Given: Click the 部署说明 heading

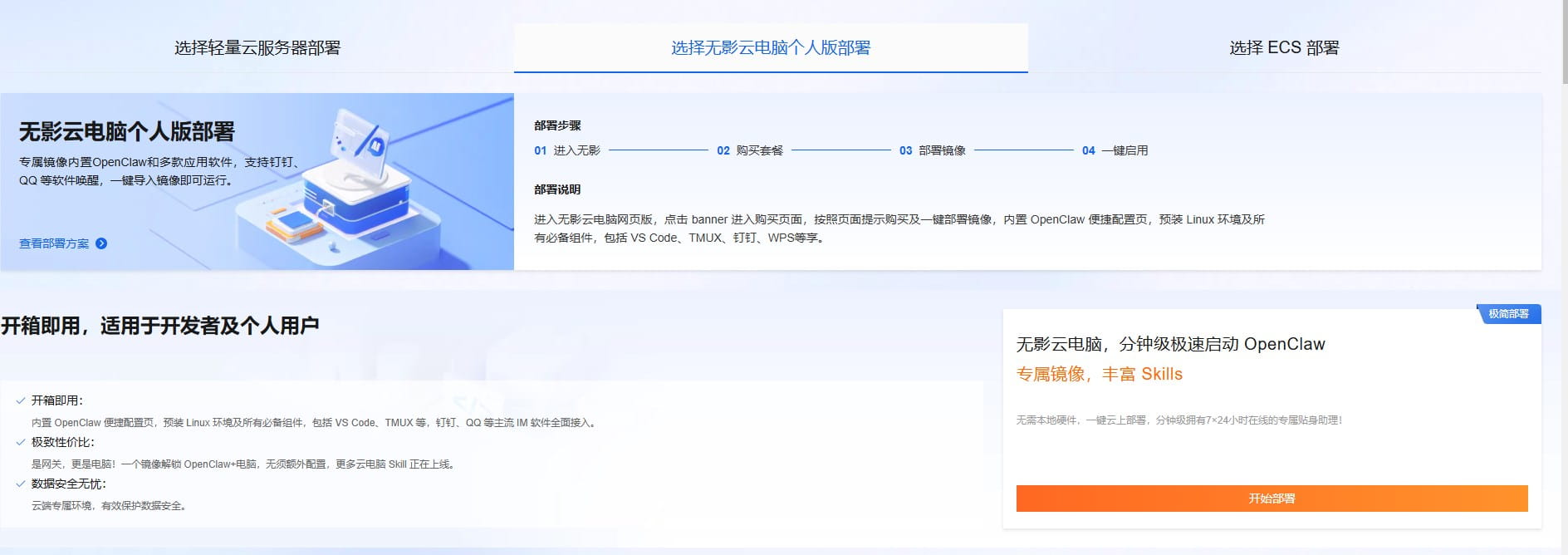Looking at the screenshot, I should [557, 189].
